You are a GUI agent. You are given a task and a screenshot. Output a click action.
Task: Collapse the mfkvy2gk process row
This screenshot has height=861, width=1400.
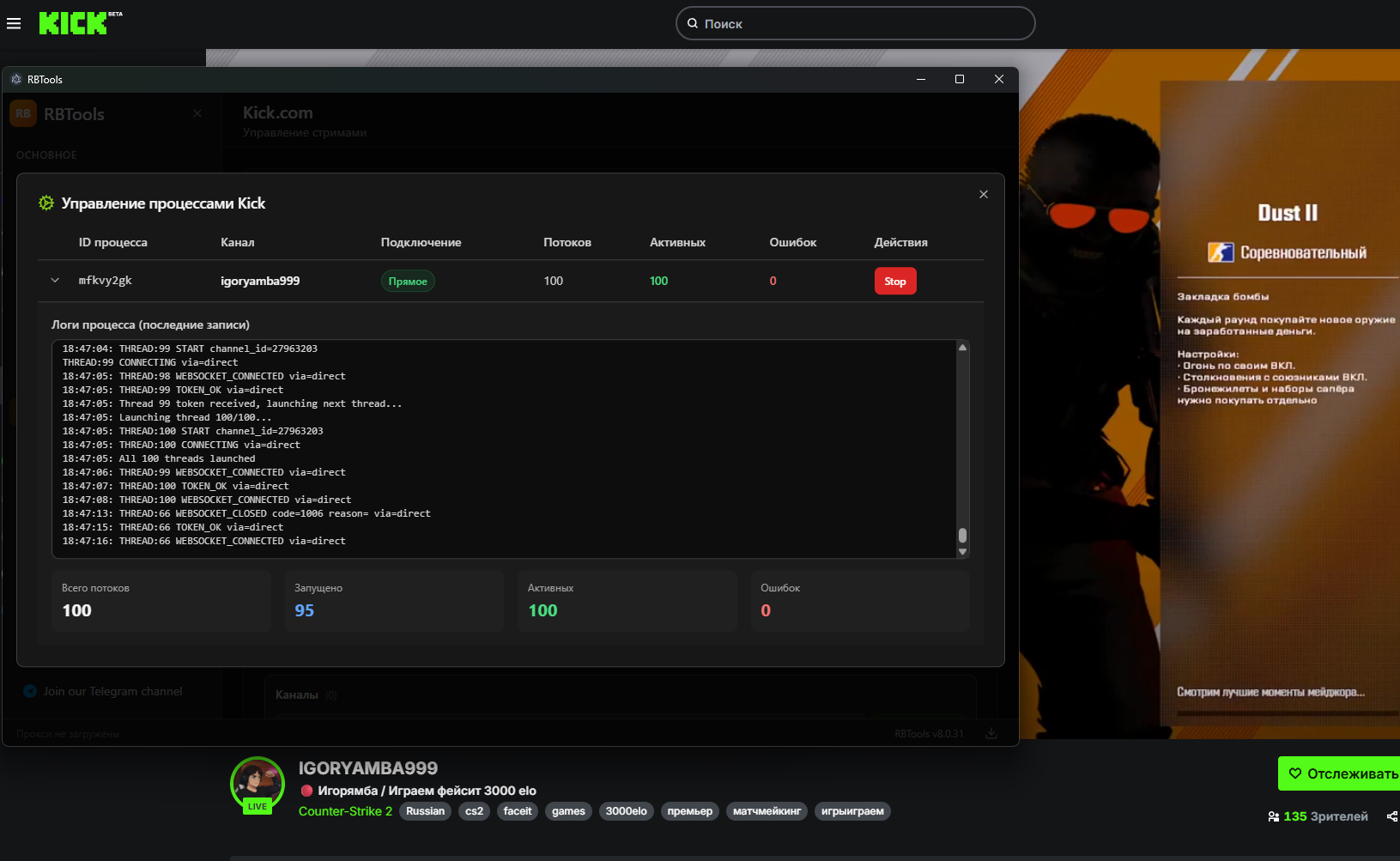(55, 281)
